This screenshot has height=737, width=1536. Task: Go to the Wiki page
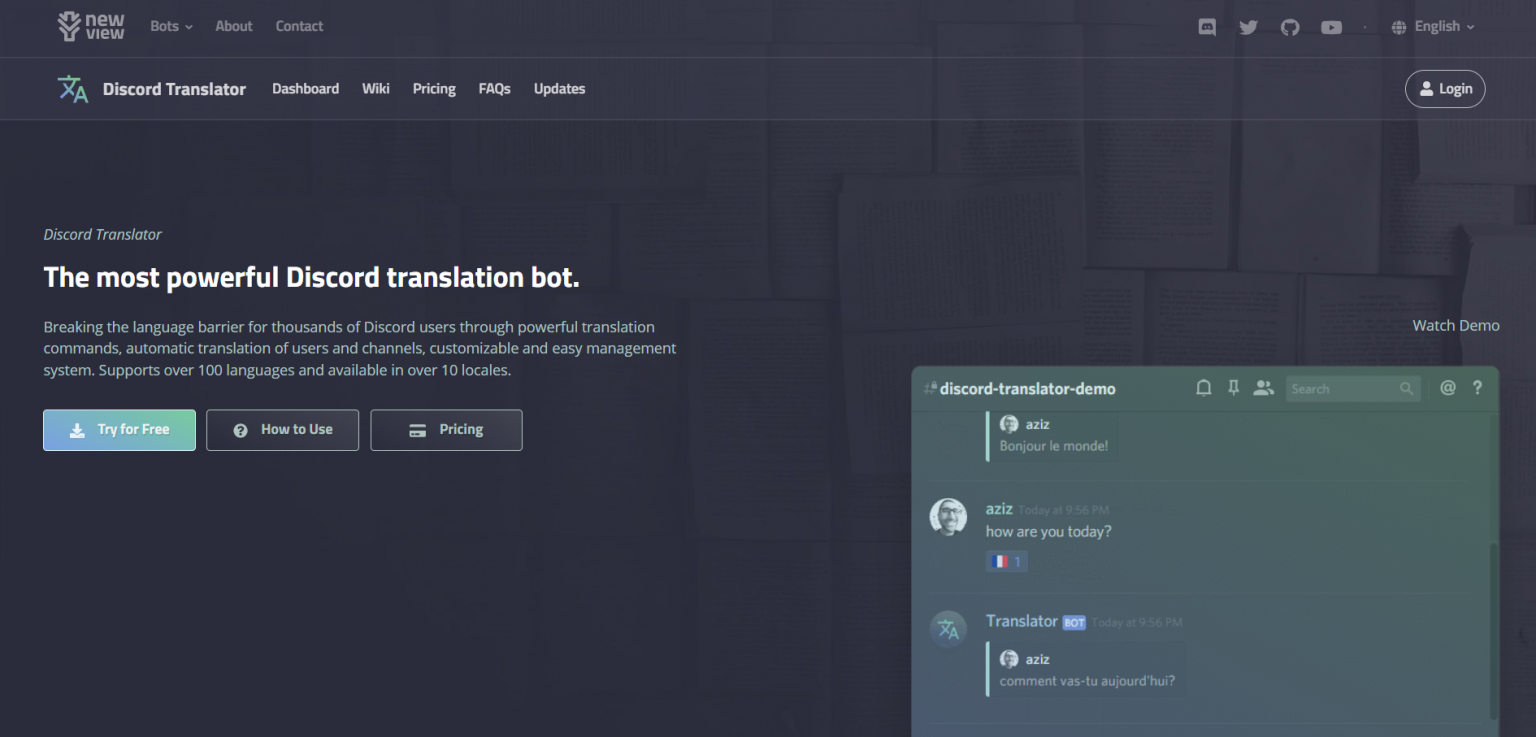coord(376,89)
